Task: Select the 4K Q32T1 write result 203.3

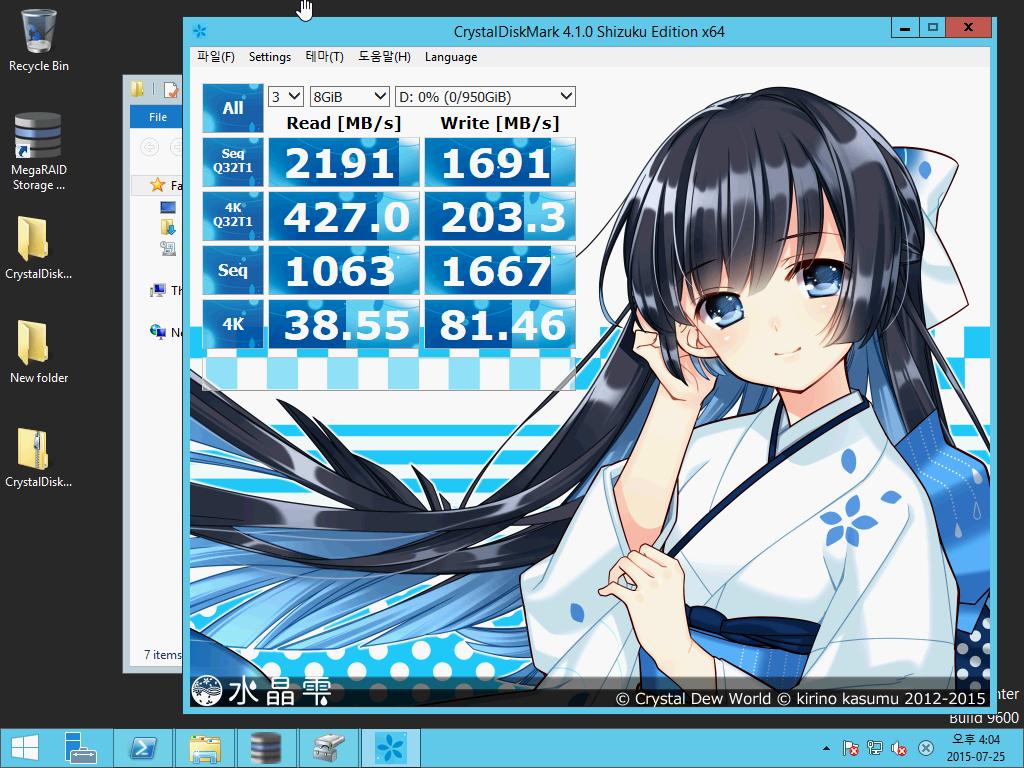Action: pyautogui.click(x=500, y=216)
